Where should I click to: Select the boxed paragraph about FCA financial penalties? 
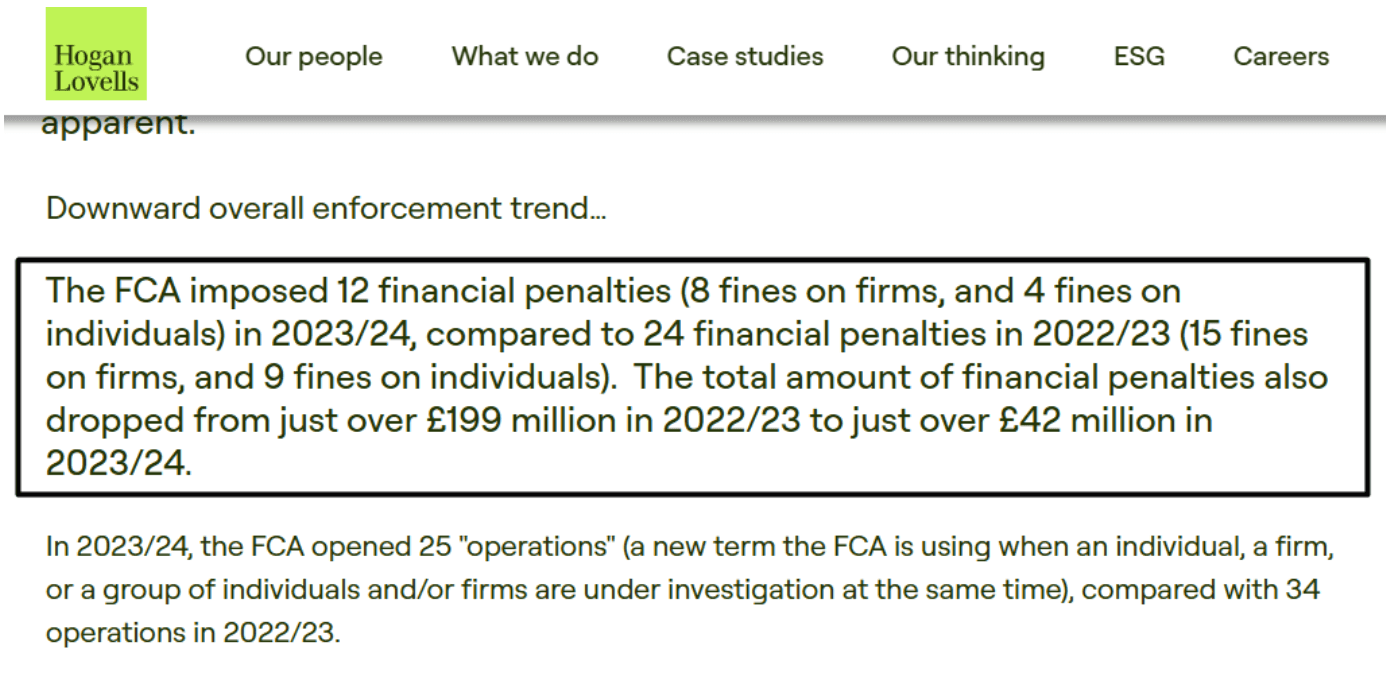click(x=692, y=377)
